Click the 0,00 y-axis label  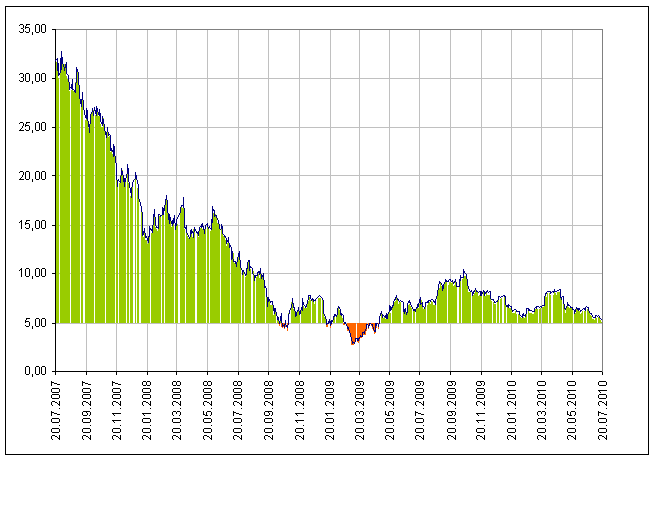point(35,371)
